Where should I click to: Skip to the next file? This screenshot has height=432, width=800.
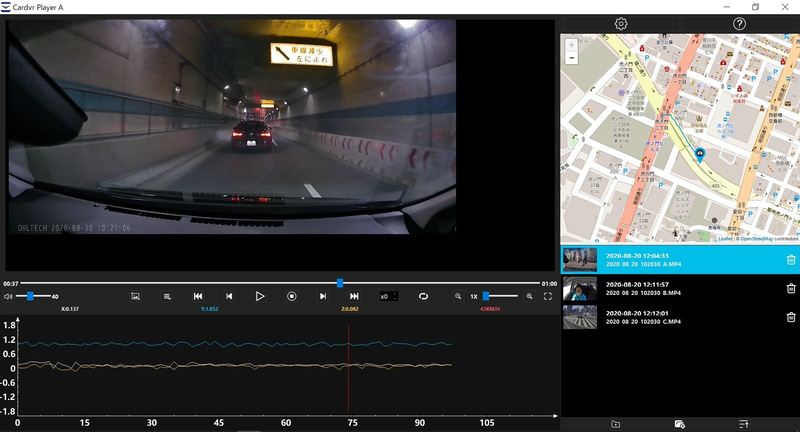click(x=354, y=296)
